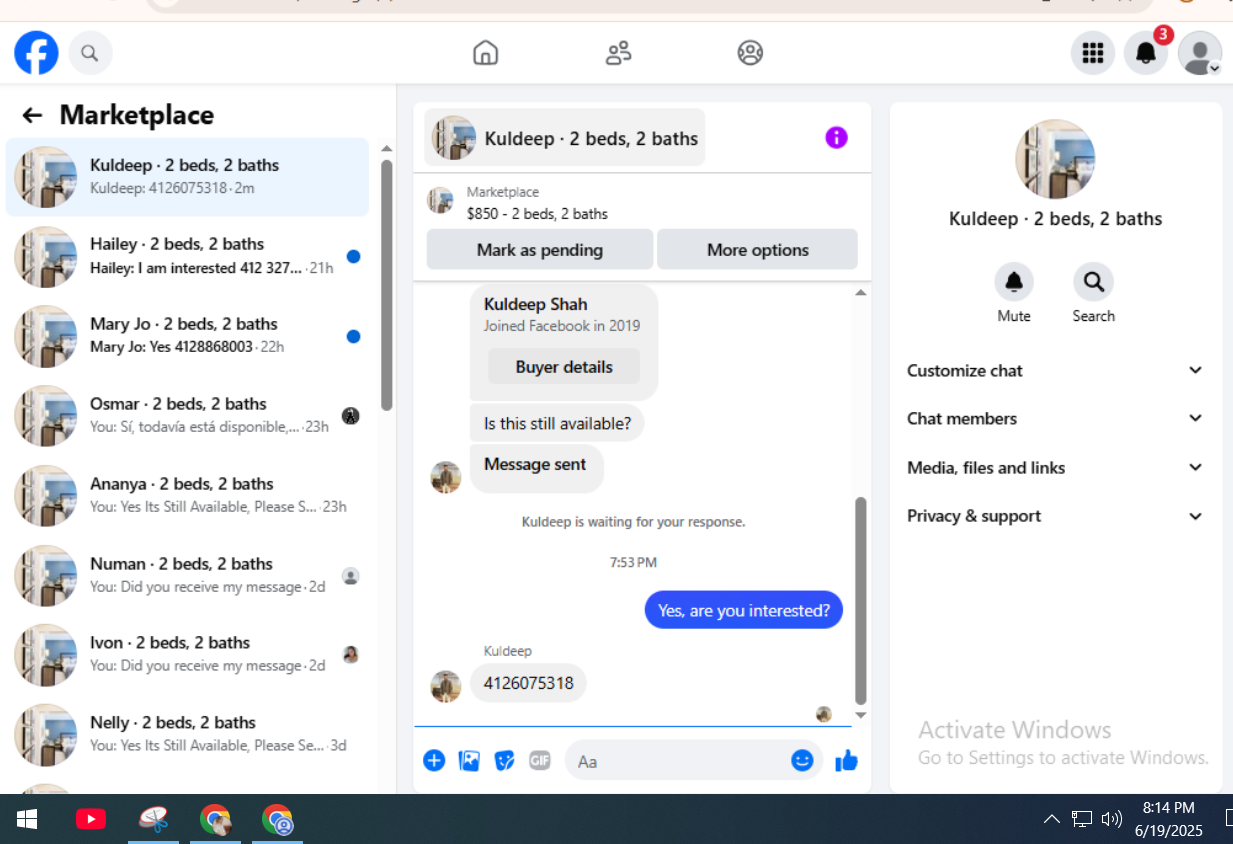The image size is (1233, 844).
Task: Attach a photo using the image icon
Action: pyautogui.click(x=469, y=761)
